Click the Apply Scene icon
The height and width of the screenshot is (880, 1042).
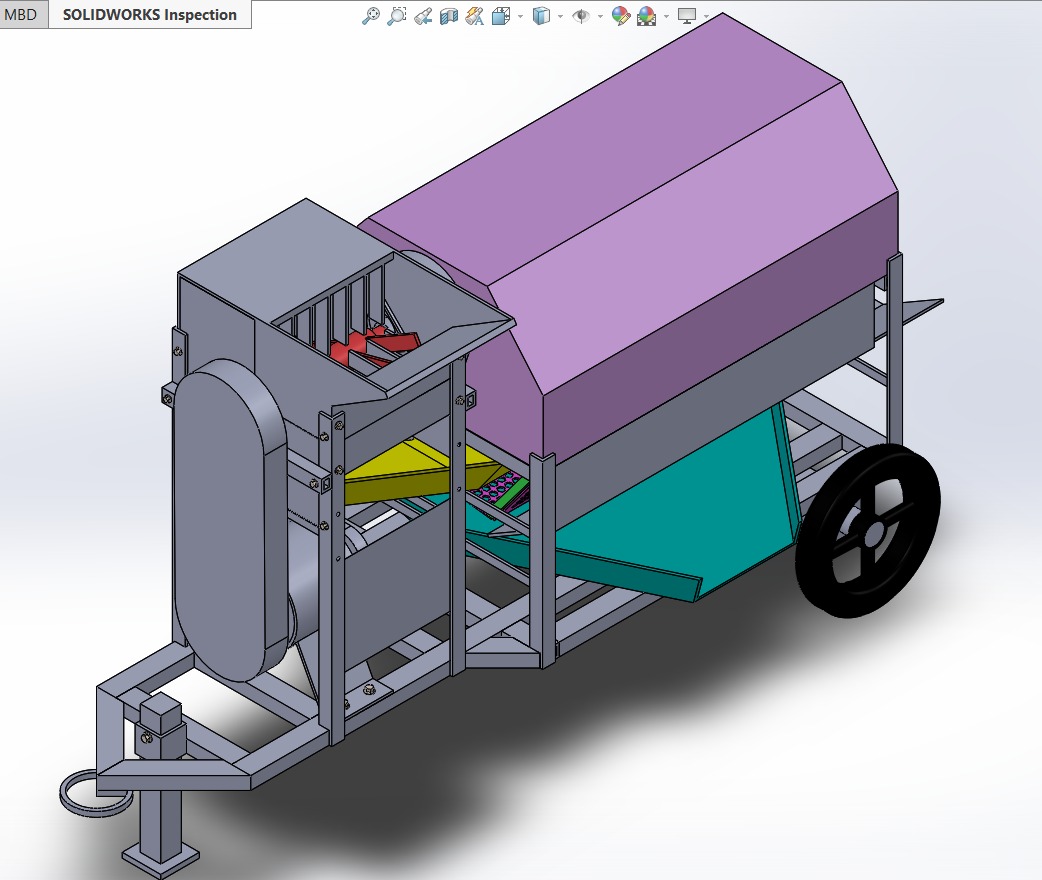pos(644,16)
